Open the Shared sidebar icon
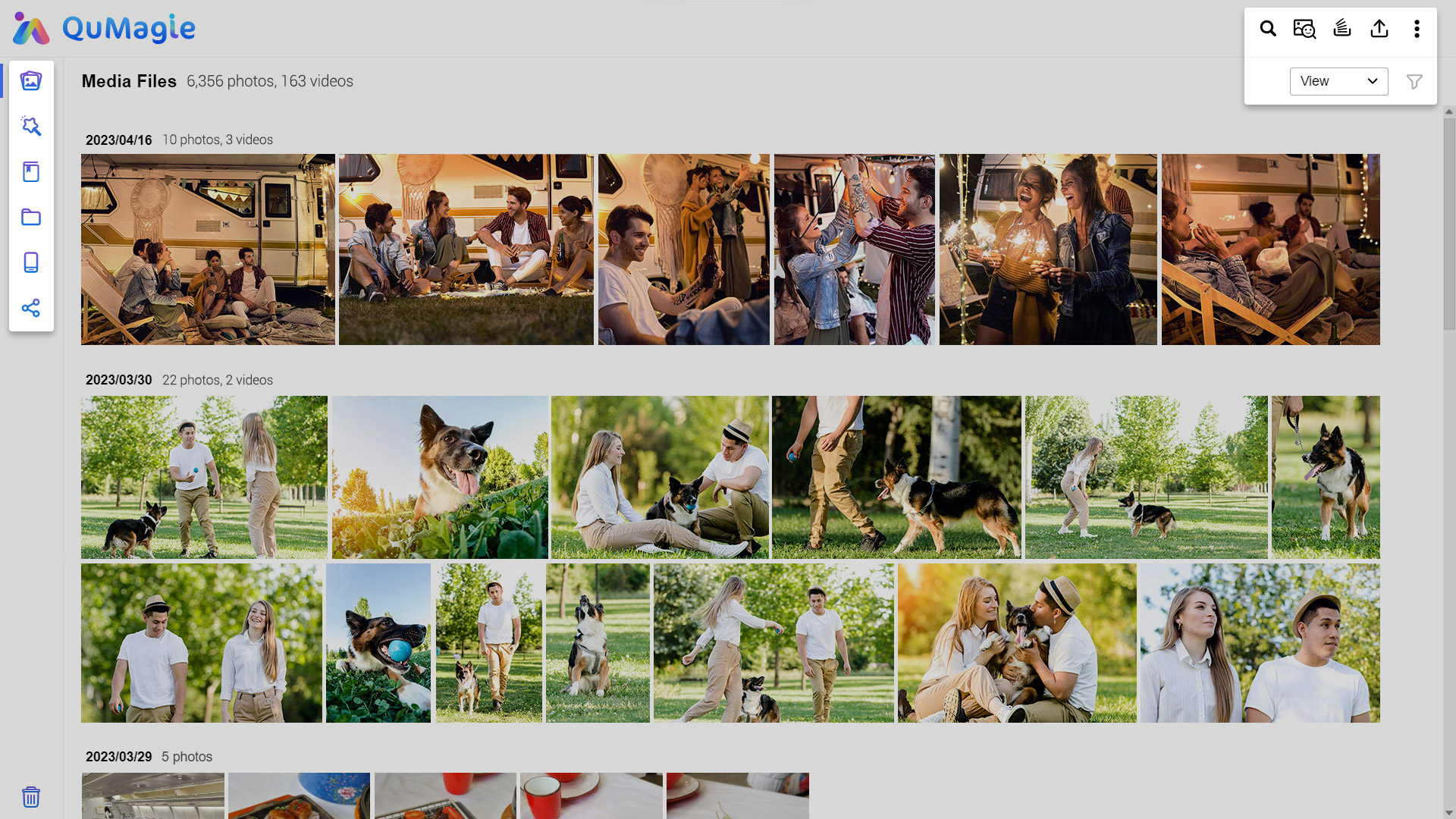Image resolution: width=1456 pixels, height=819 pixels. [31, 309]
